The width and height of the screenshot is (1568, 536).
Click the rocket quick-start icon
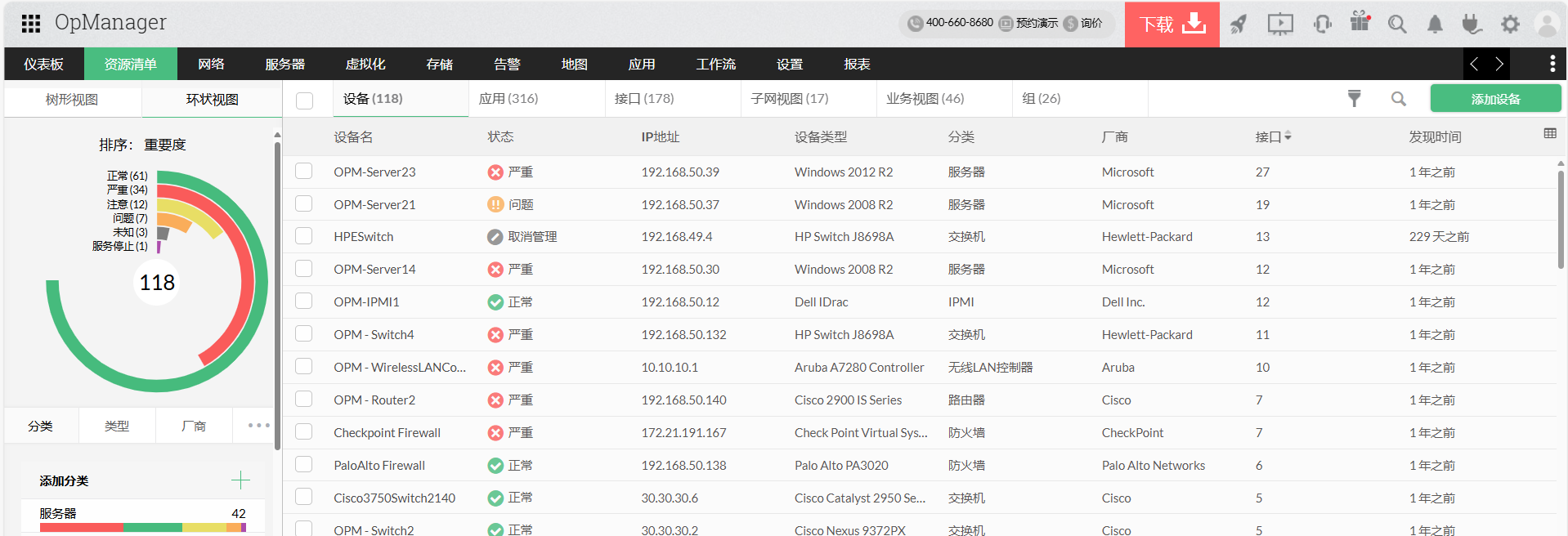[1239, 25]
